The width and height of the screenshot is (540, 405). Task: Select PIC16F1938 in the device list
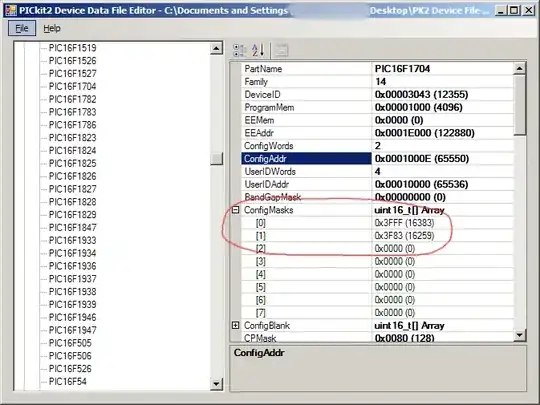tap(72, 292)
